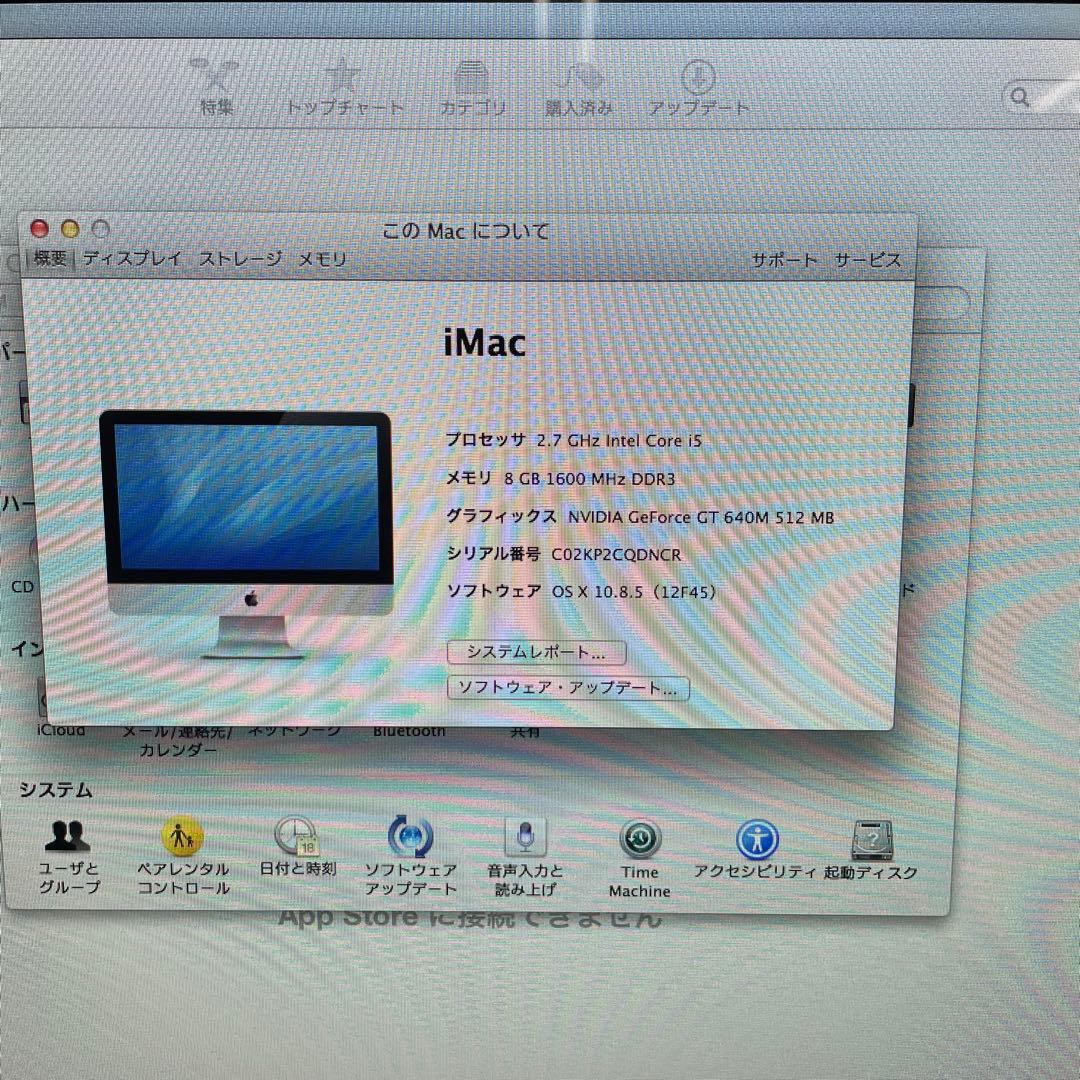1080x1080 pixels.
Task: Select the カテゴリ icon in App Store toolbar
Action: click(x=472, y=85)
